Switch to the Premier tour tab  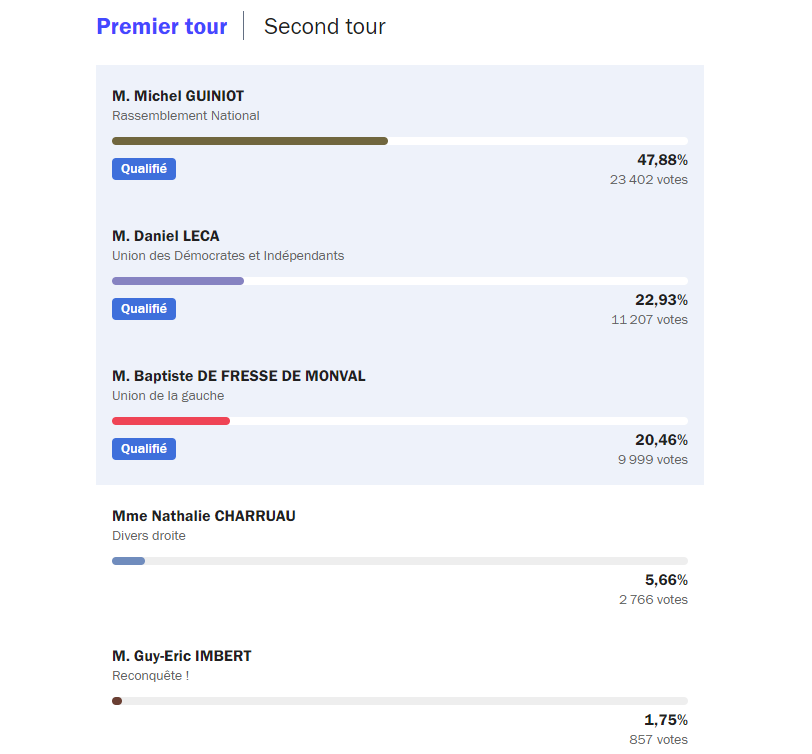[x=162, y=27]
